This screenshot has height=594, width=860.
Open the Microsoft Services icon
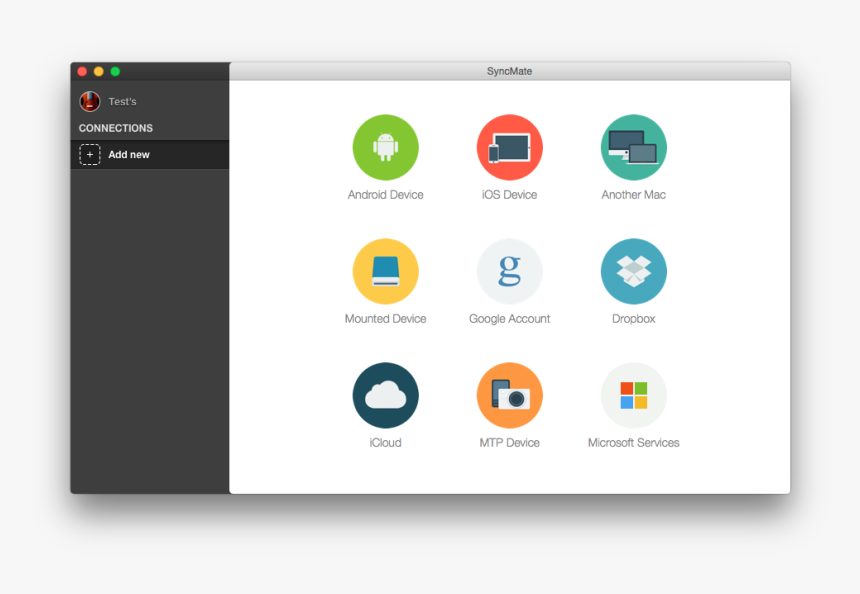633,395
